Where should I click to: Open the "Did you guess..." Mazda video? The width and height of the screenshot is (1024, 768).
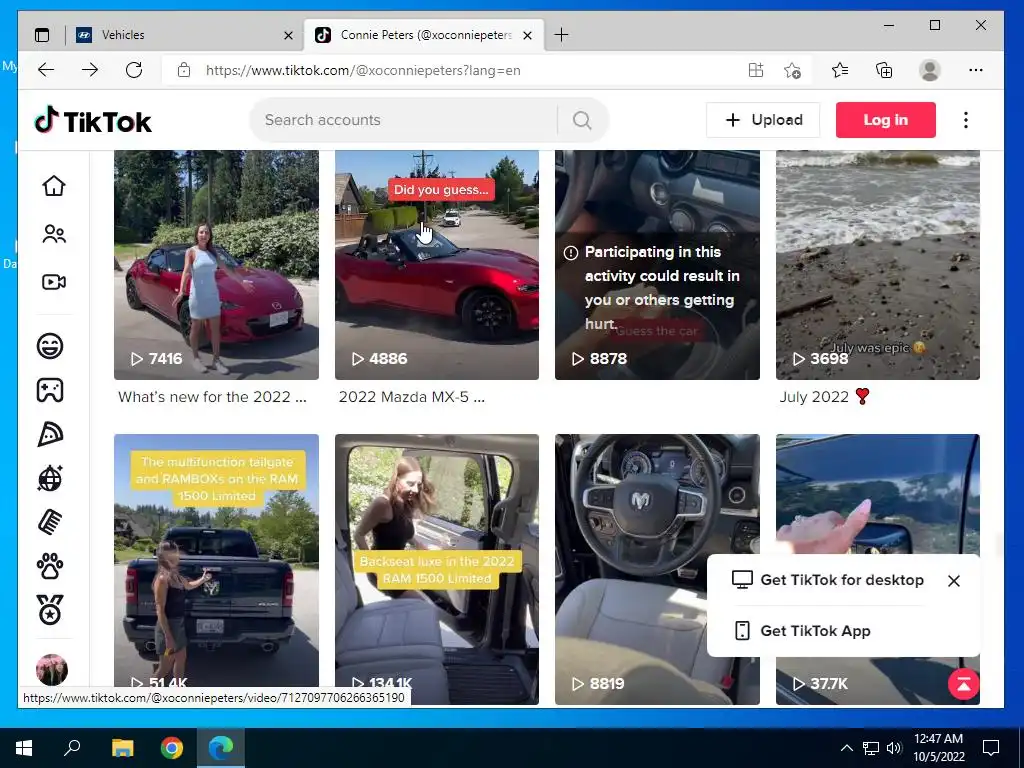437,265
